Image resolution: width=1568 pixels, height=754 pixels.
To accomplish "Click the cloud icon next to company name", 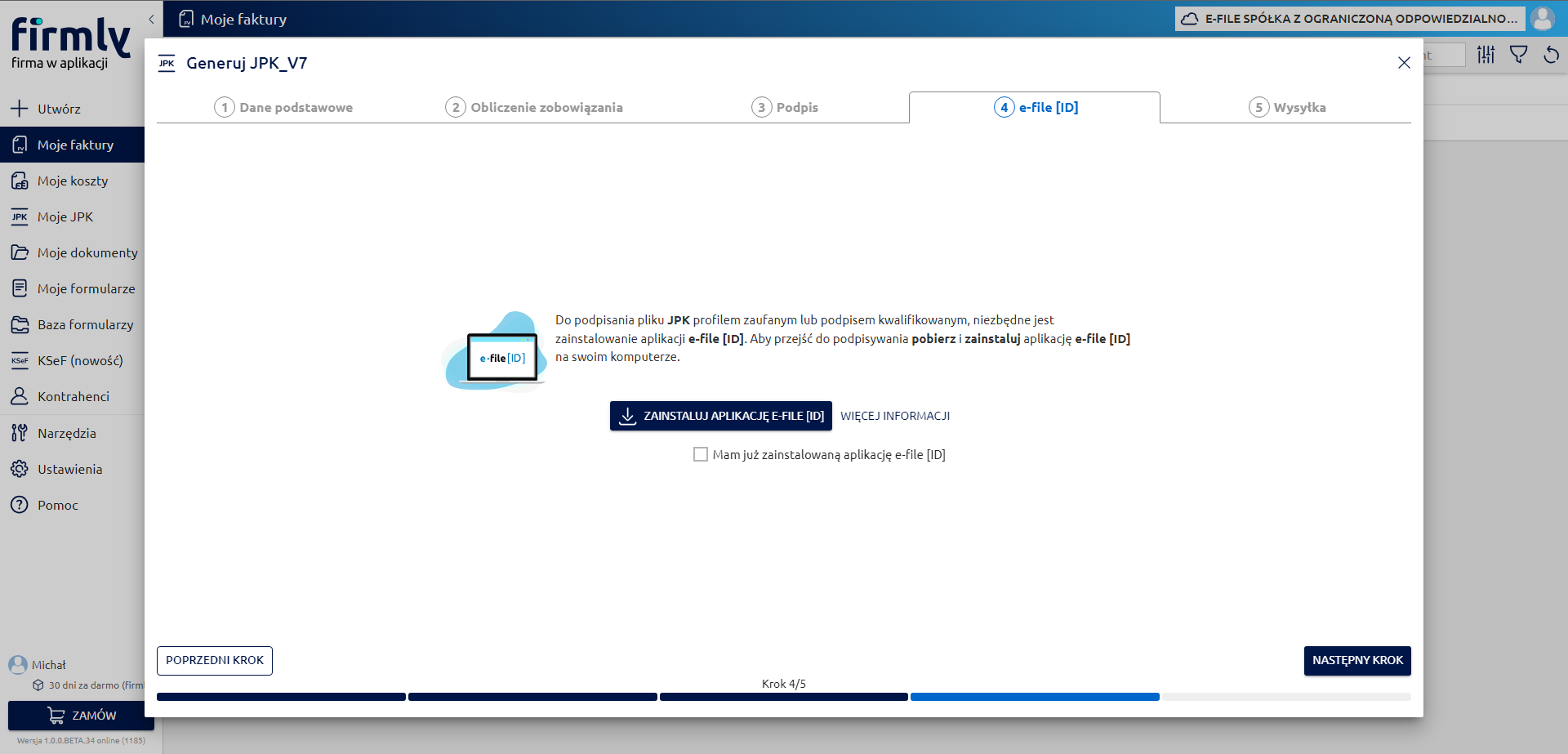I will point(1190,19).
